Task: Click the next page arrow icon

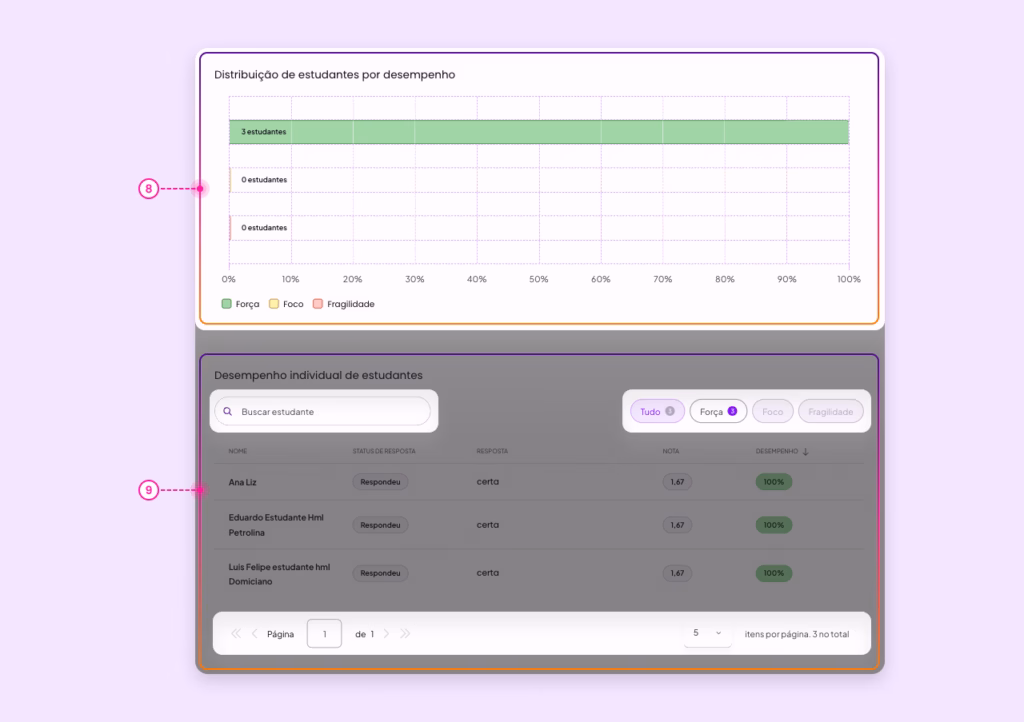Action: 386,634
